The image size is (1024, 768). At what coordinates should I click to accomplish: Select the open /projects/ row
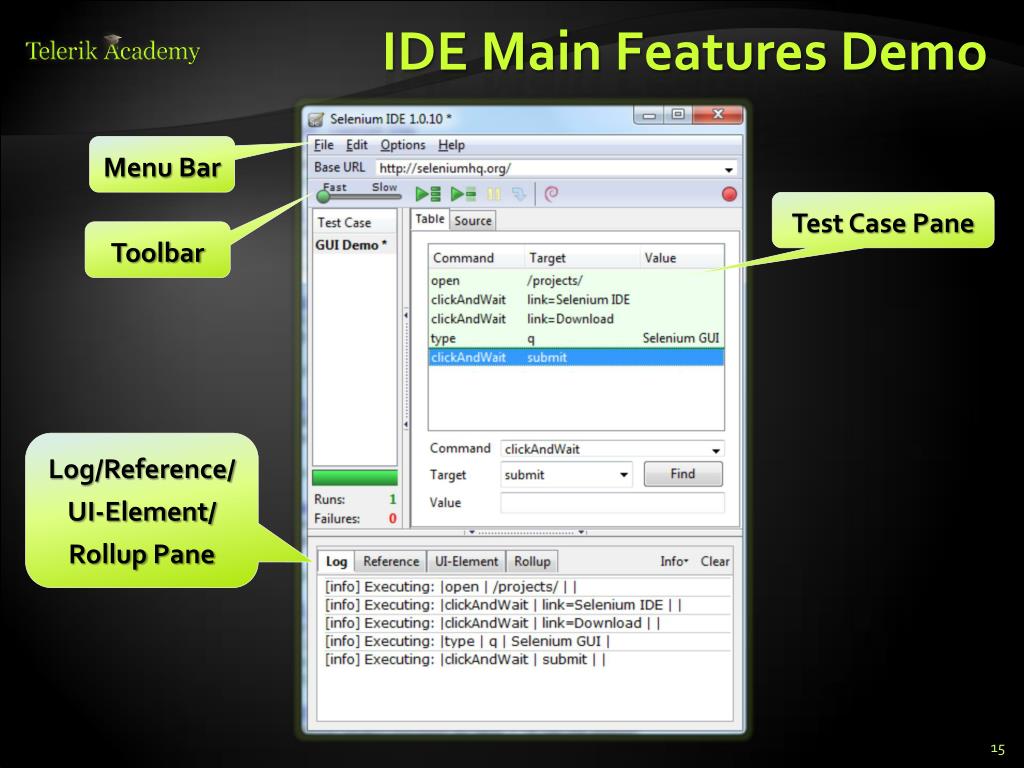[576, 281]
